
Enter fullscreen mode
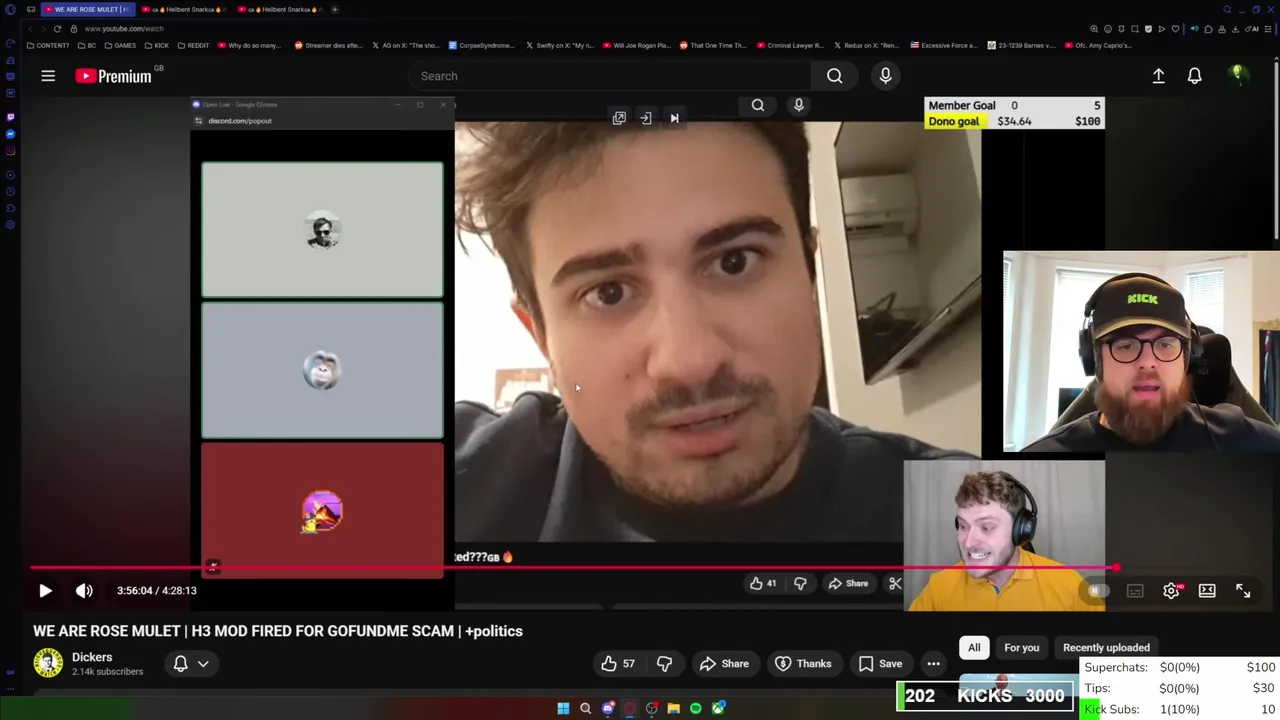(x=1243, y=591)
